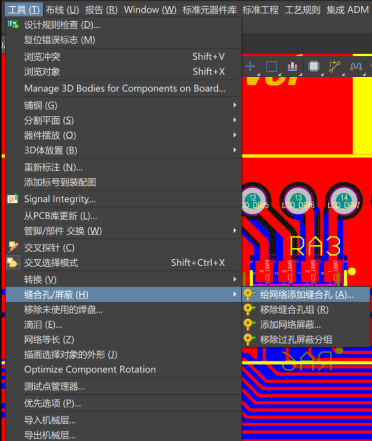Open the 布线 (U) menu

(x=62, y=10)
